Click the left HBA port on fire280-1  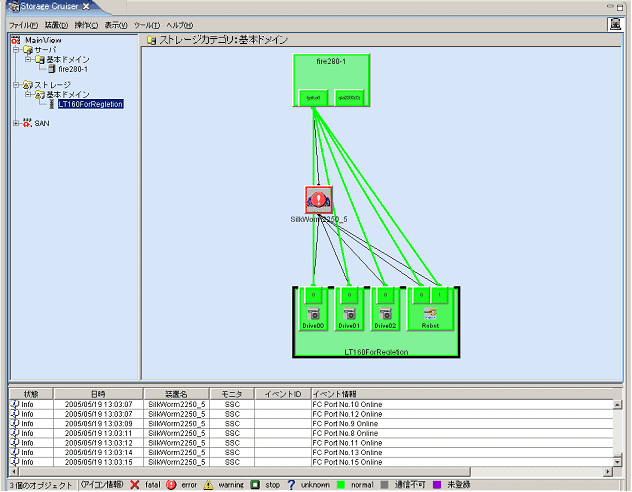313,98
